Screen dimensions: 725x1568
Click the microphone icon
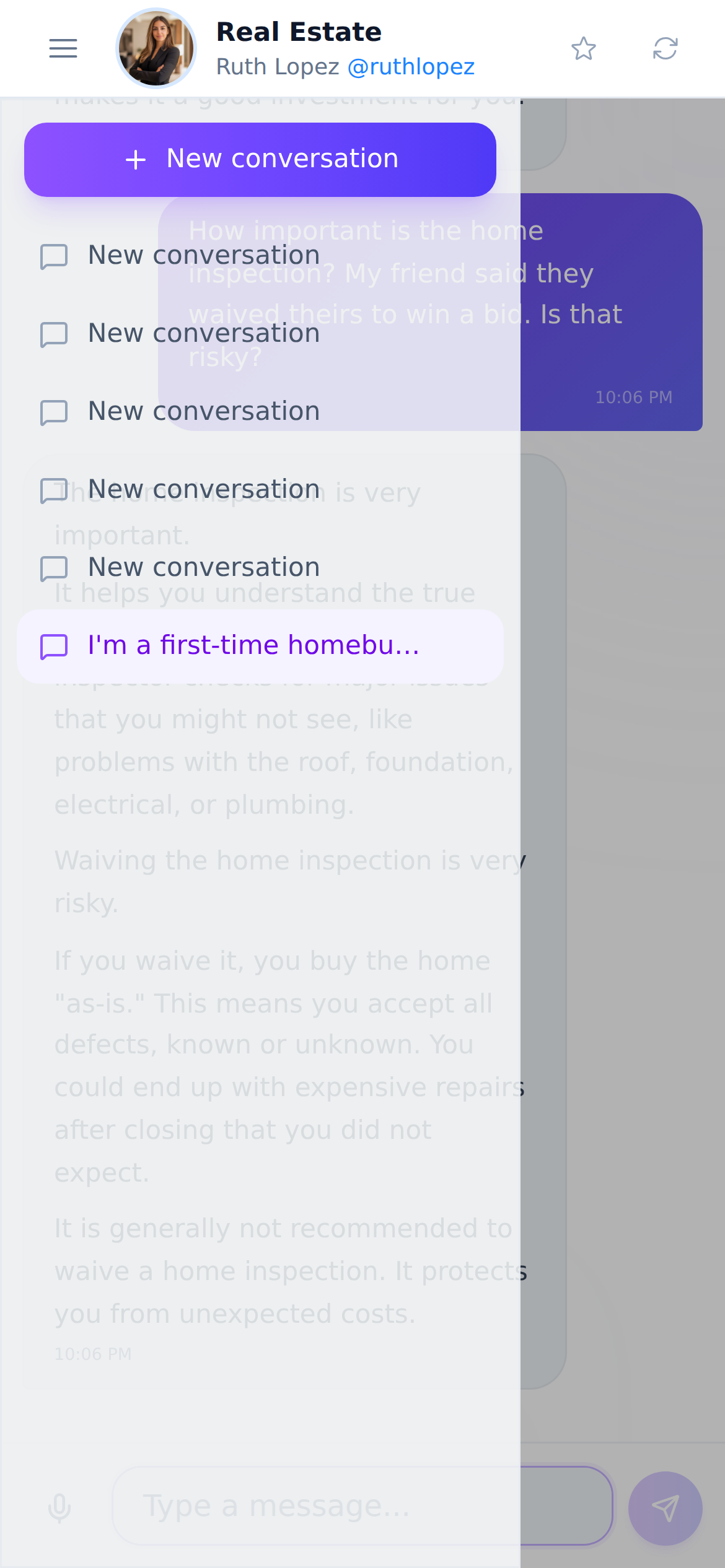(59, 1507)
